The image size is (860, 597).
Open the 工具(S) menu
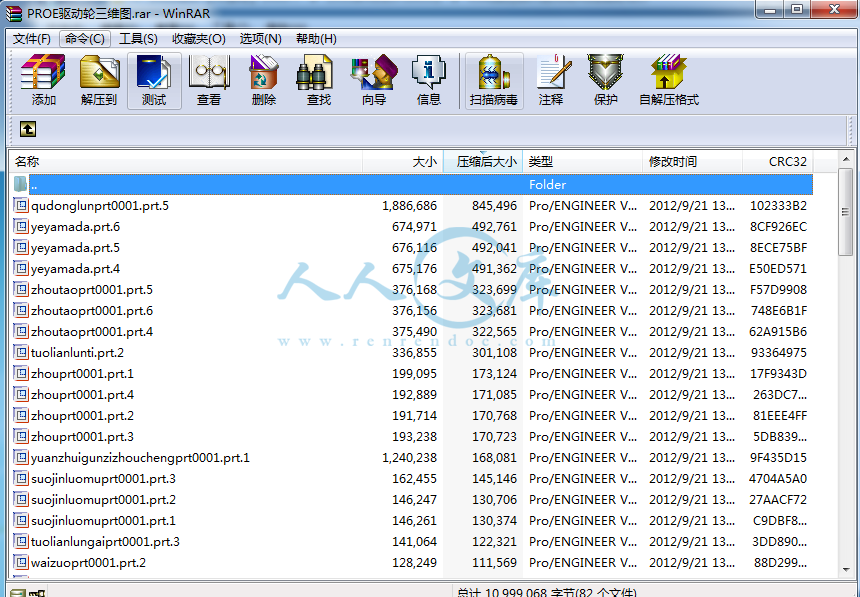(138, 39)
